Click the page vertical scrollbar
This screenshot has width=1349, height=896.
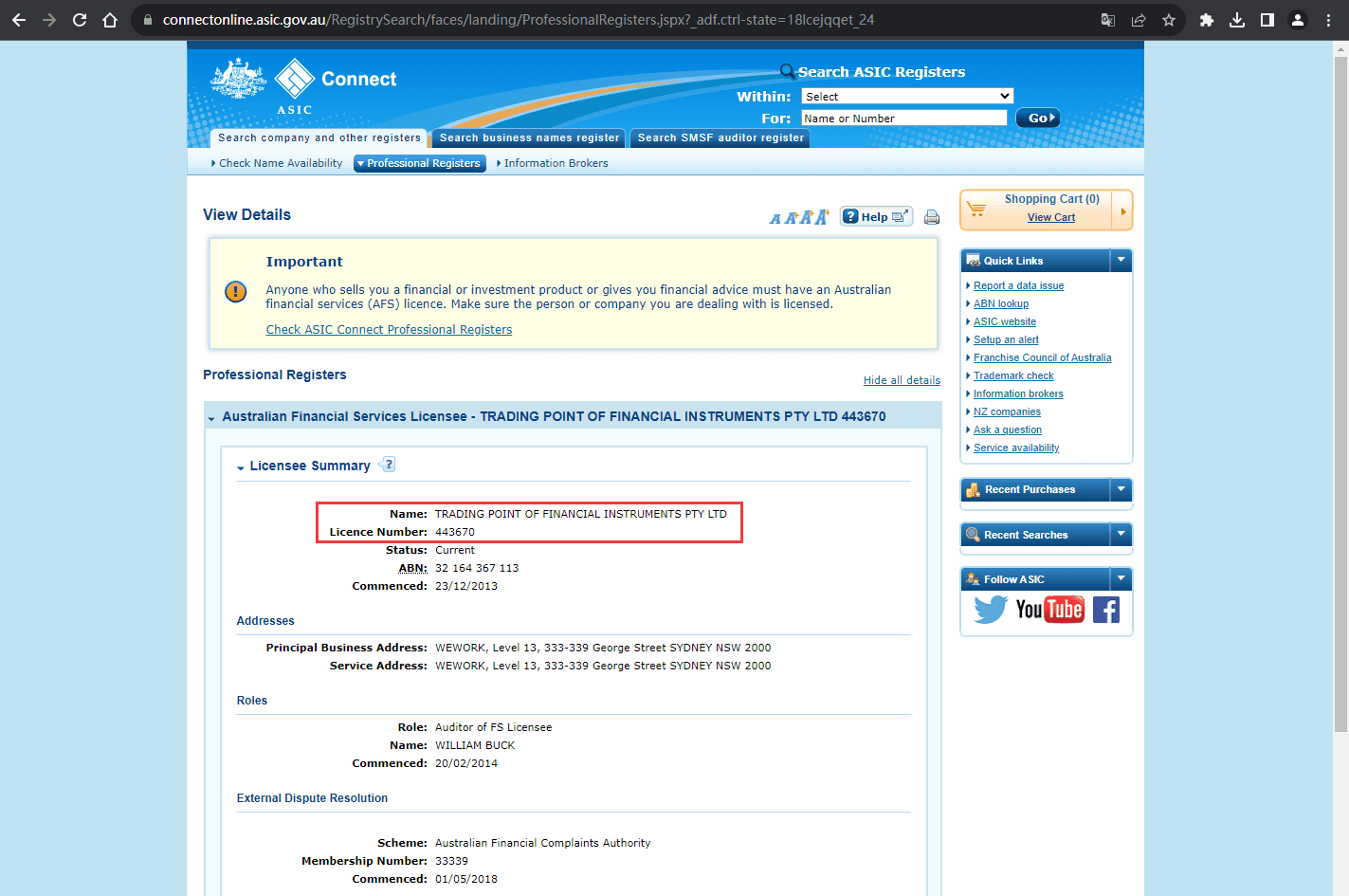1340,393
